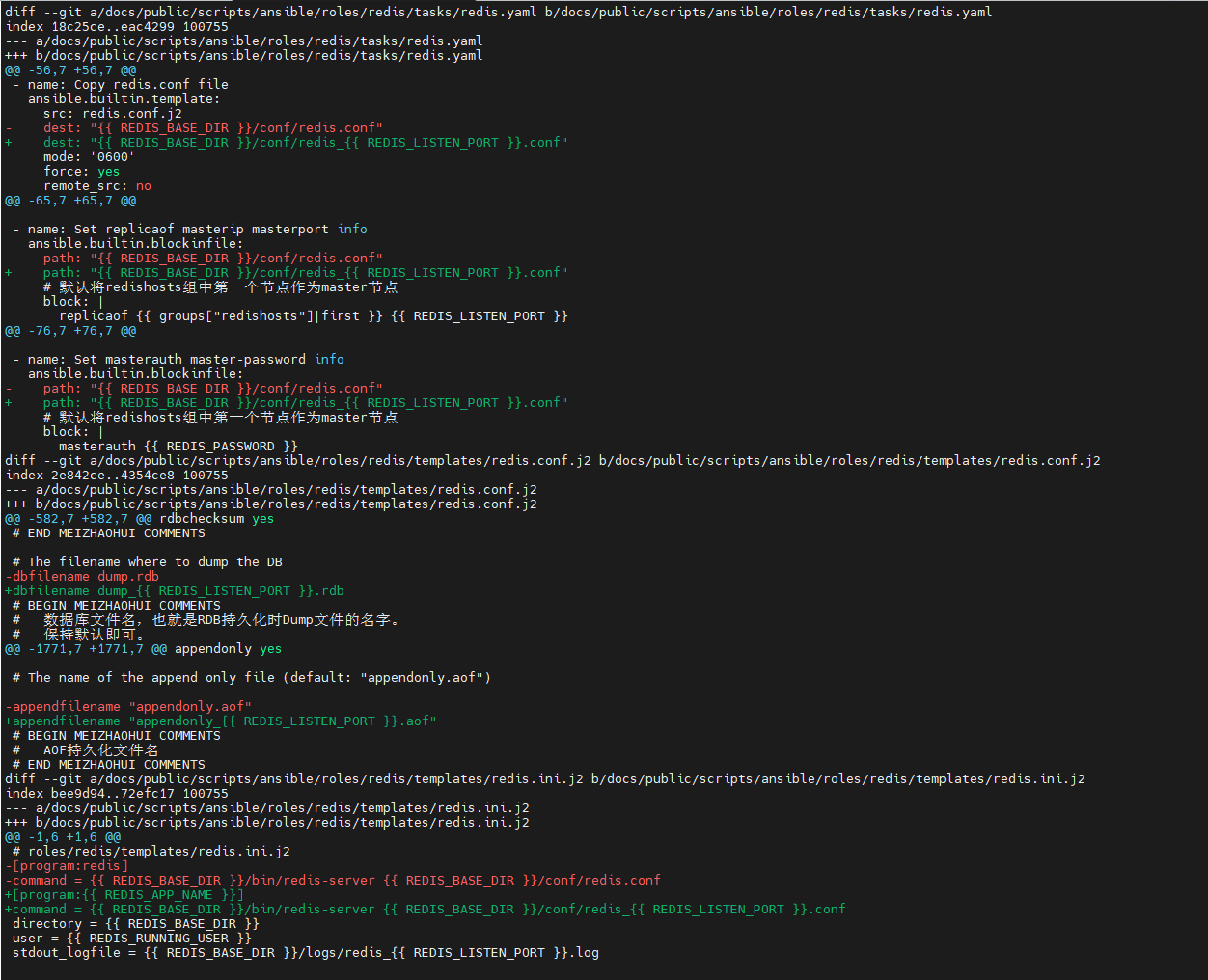Click hunk header "@@ -76,7 +76,7 @@"

(x=70, y=330)
